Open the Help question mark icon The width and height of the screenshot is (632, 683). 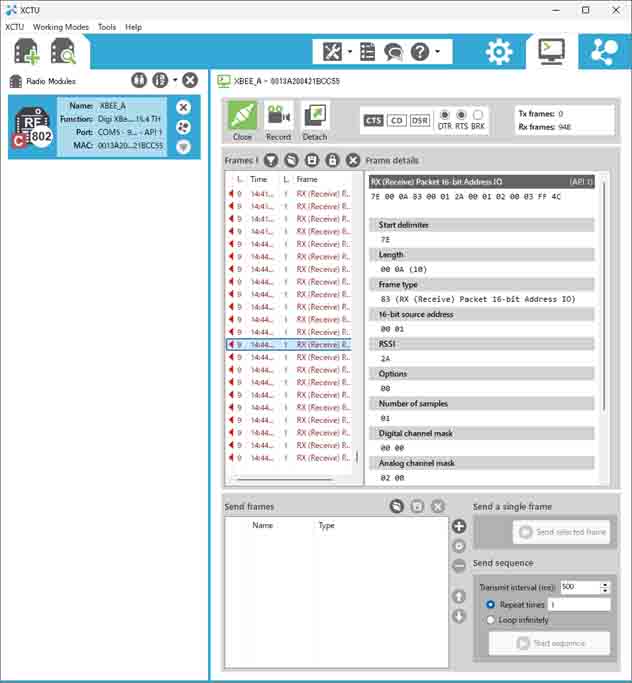coord(420,52)
